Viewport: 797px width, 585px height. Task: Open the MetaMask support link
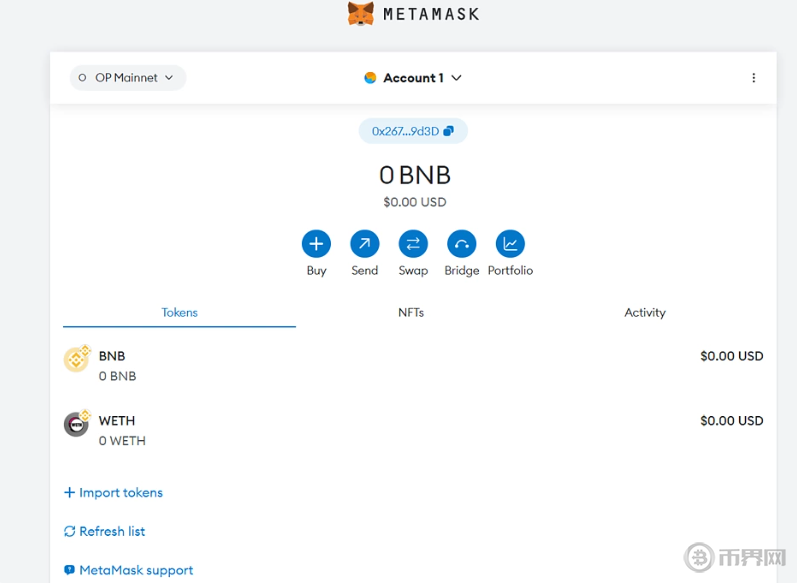[128, 570]
